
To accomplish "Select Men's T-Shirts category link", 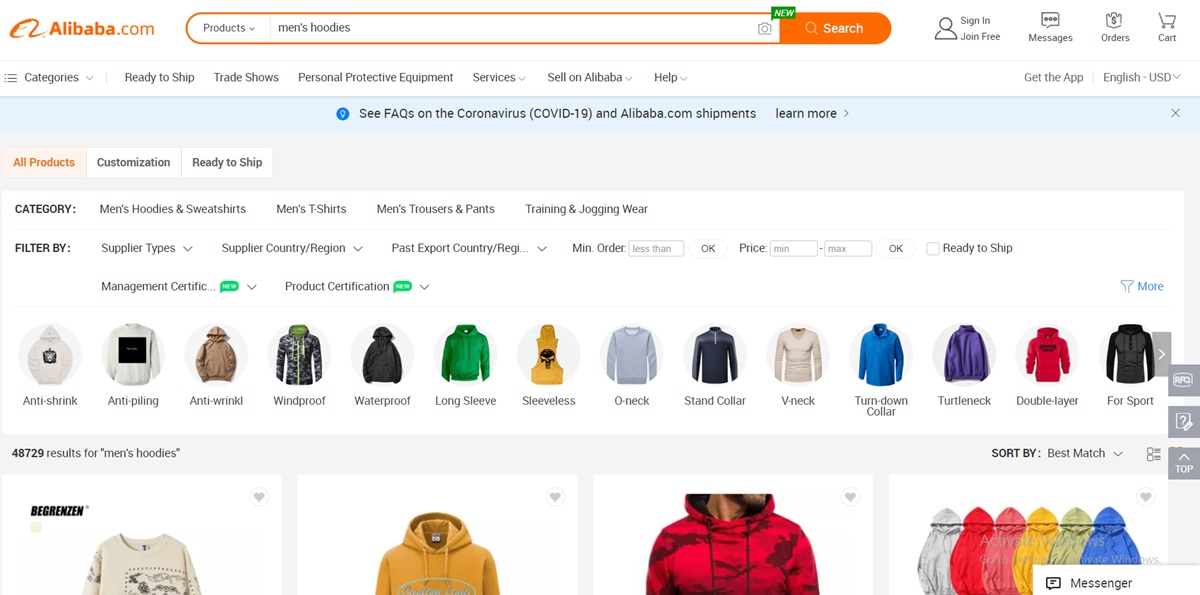I will [x=311, y=210].
